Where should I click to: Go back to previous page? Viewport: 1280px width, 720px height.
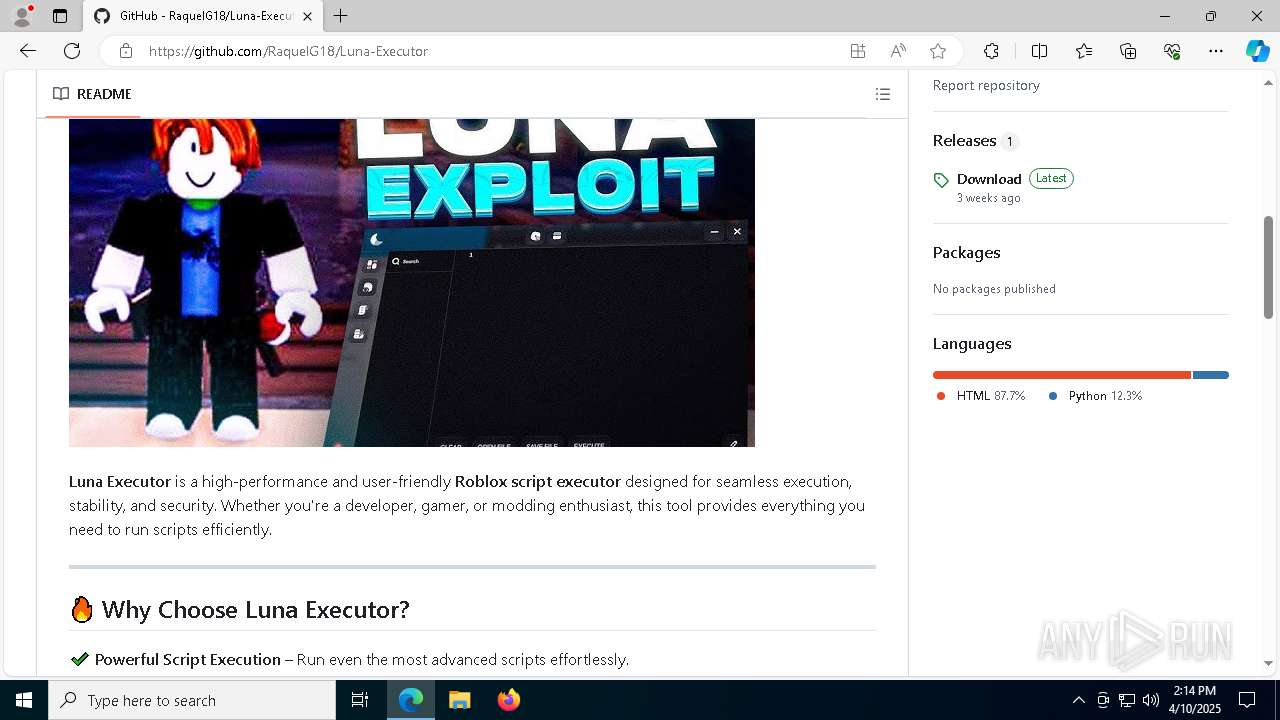tap(28, 51)
